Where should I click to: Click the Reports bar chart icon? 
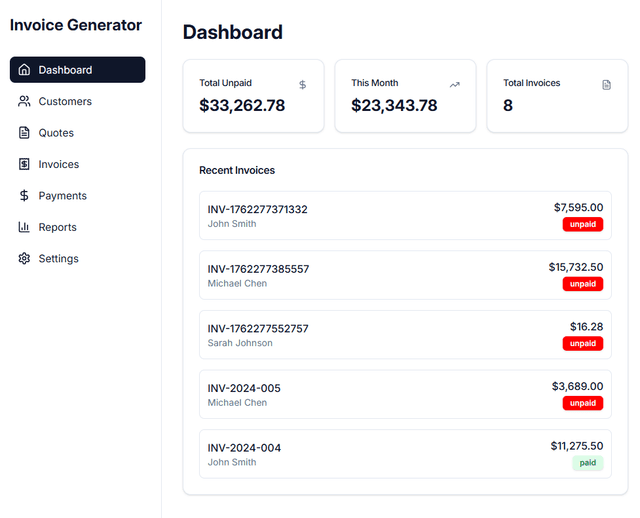click(x=24, y=227)
